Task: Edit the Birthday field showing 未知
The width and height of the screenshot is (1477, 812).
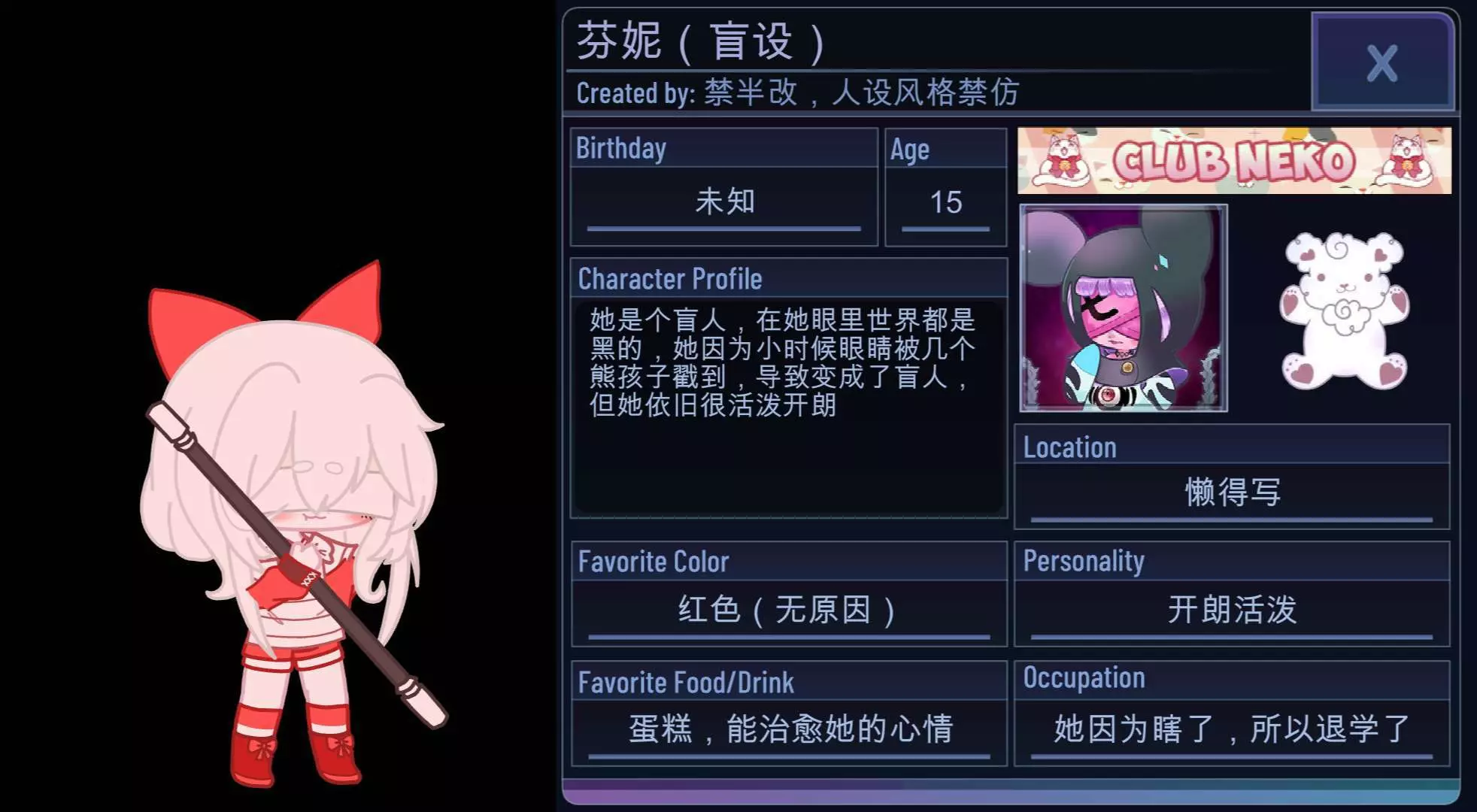Action: click(724, 203)
